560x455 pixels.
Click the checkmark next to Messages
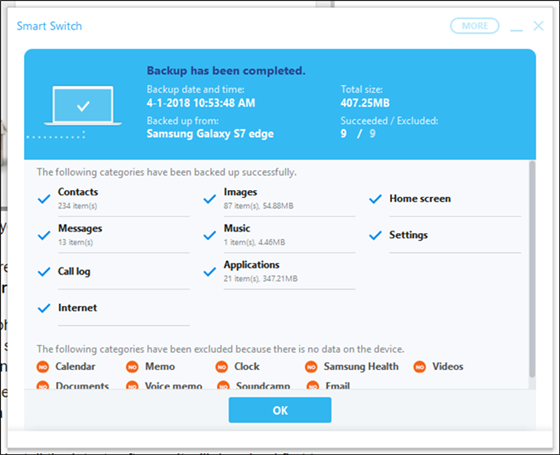[x=44, y=235]
